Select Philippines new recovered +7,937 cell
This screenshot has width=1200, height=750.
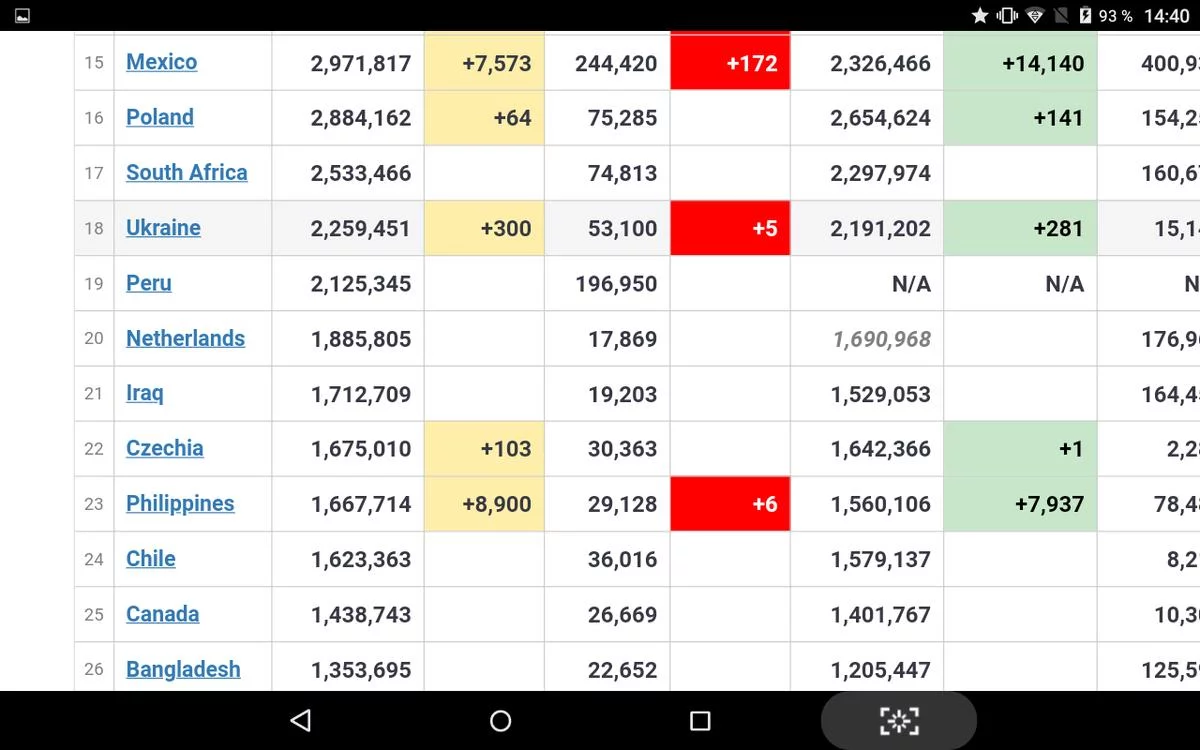coord(1020,504)
